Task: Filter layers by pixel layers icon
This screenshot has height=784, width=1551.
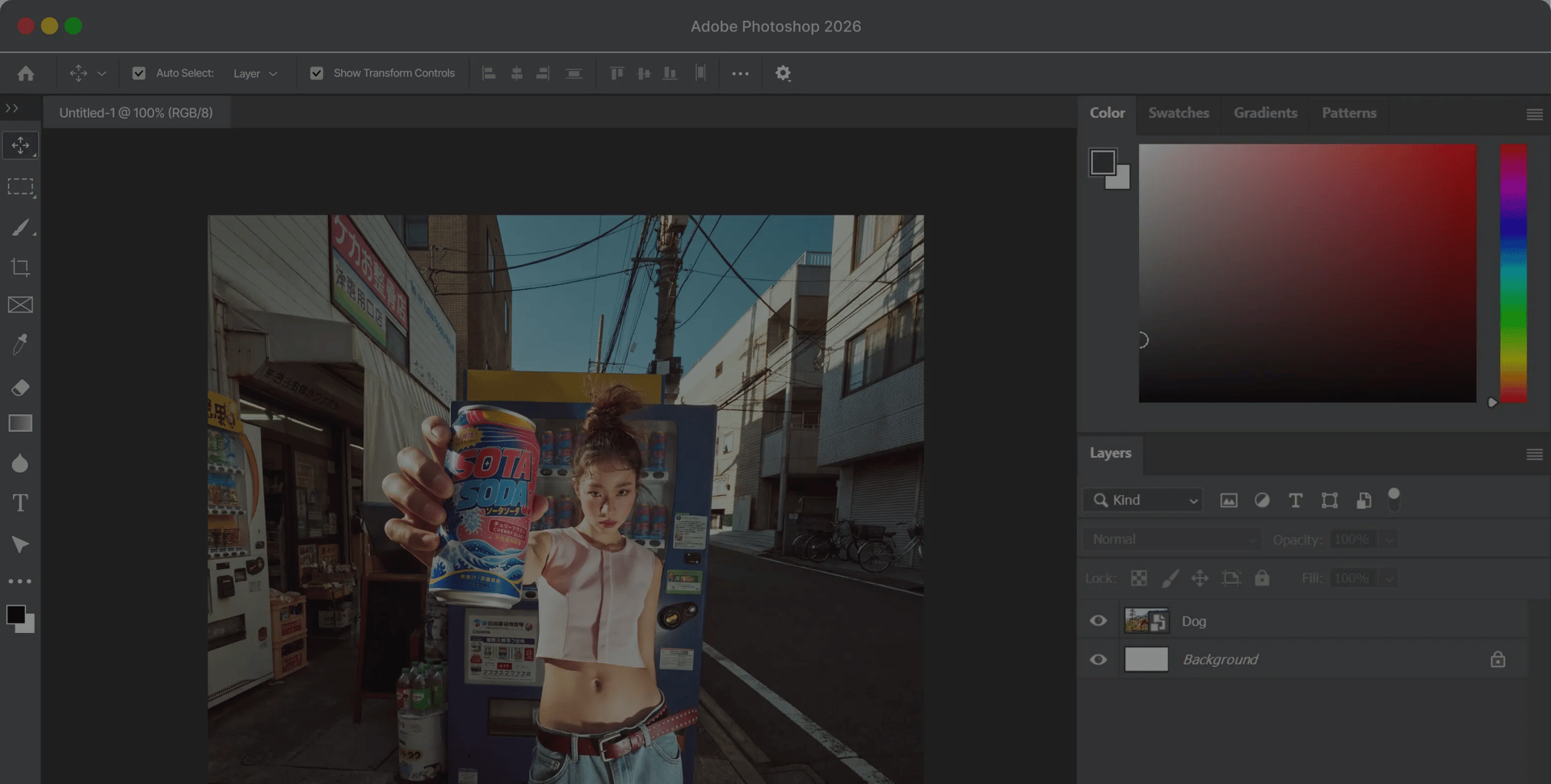Action: 1229,501
